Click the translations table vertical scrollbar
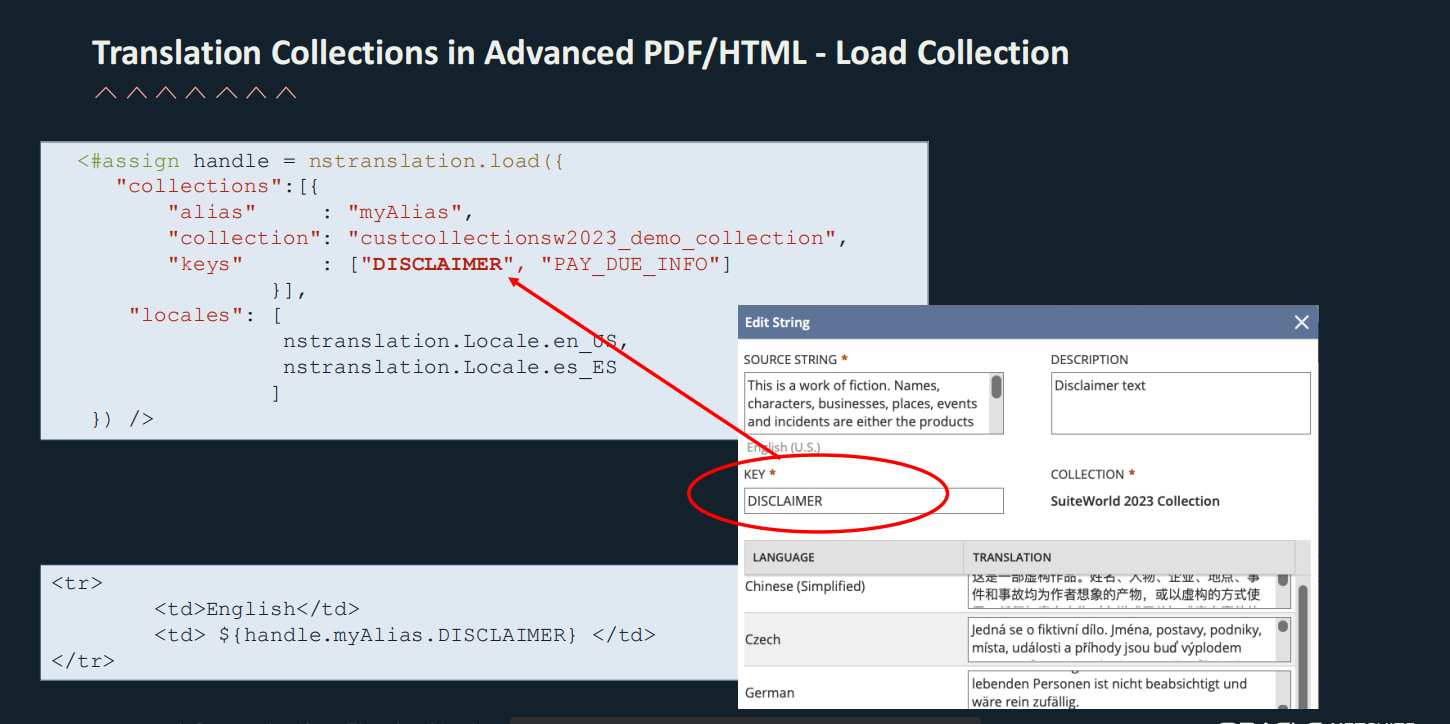Screen dimensions: 1450x724 (x=1303, y=640)
